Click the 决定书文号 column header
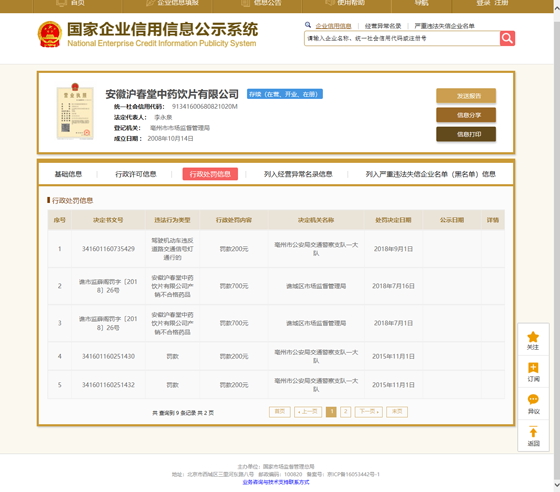This screenshot has height=492, width=560. point(108,220)
